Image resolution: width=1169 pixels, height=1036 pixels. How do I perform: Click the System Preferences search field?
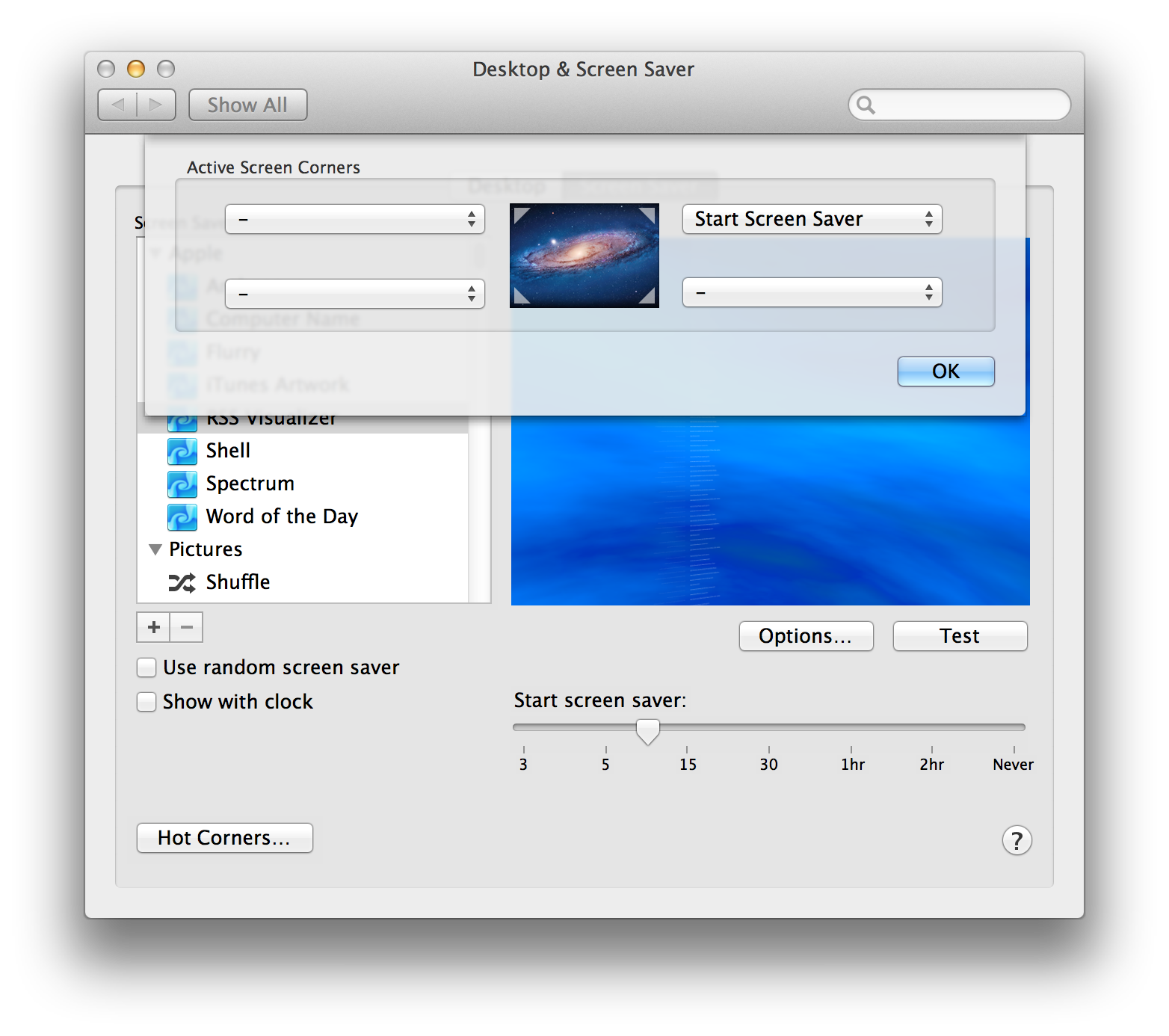(960, 105)
